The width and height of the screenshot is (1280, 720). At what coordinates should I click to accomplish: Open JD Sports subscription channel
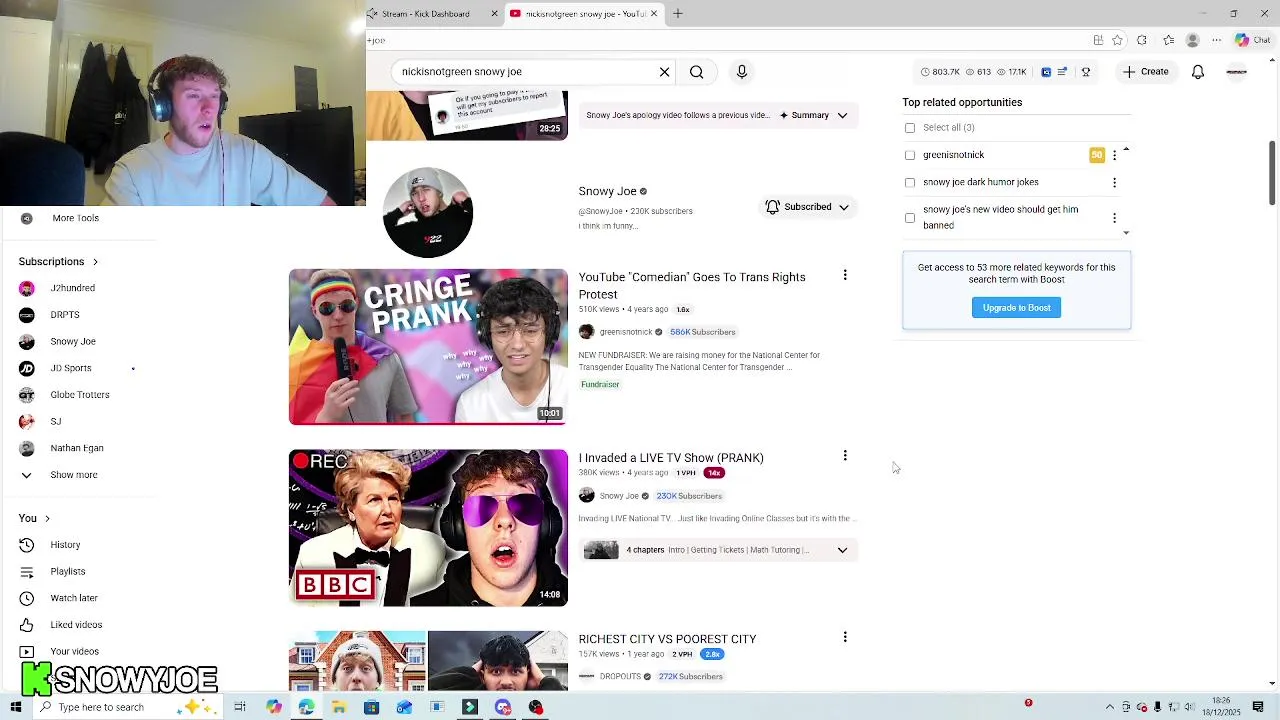pos(71,368)
